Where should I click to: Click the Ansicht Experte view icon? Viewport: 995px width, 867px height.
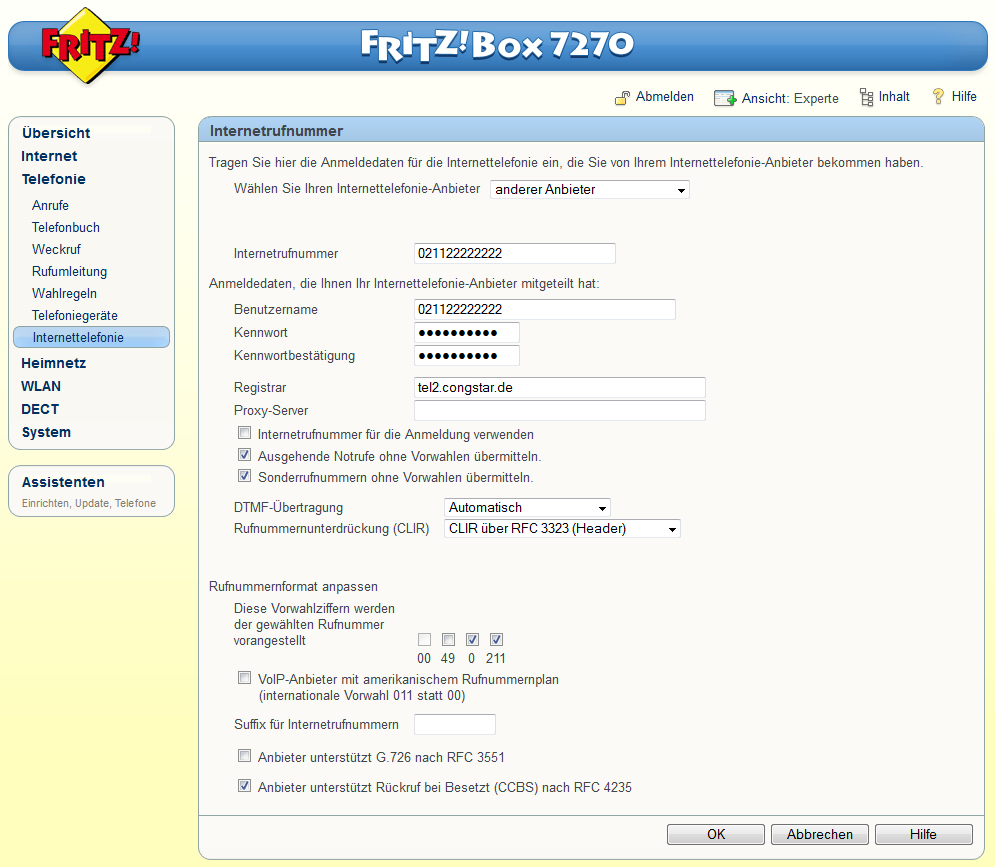[x=725, y=98]
